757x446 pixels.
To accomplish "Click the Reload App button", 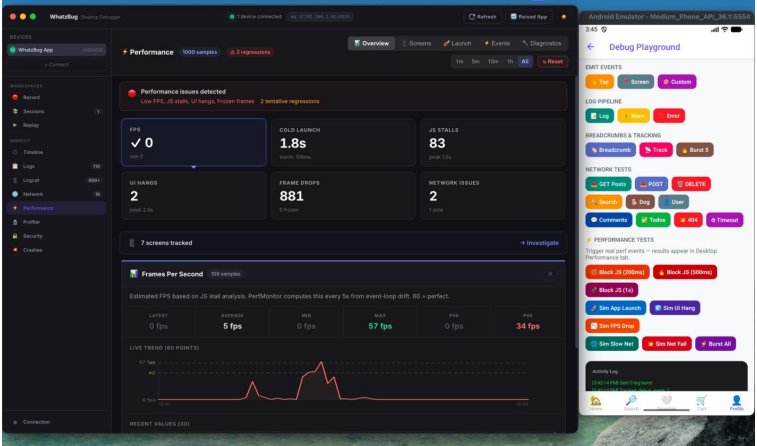I will tap(529, 17).
